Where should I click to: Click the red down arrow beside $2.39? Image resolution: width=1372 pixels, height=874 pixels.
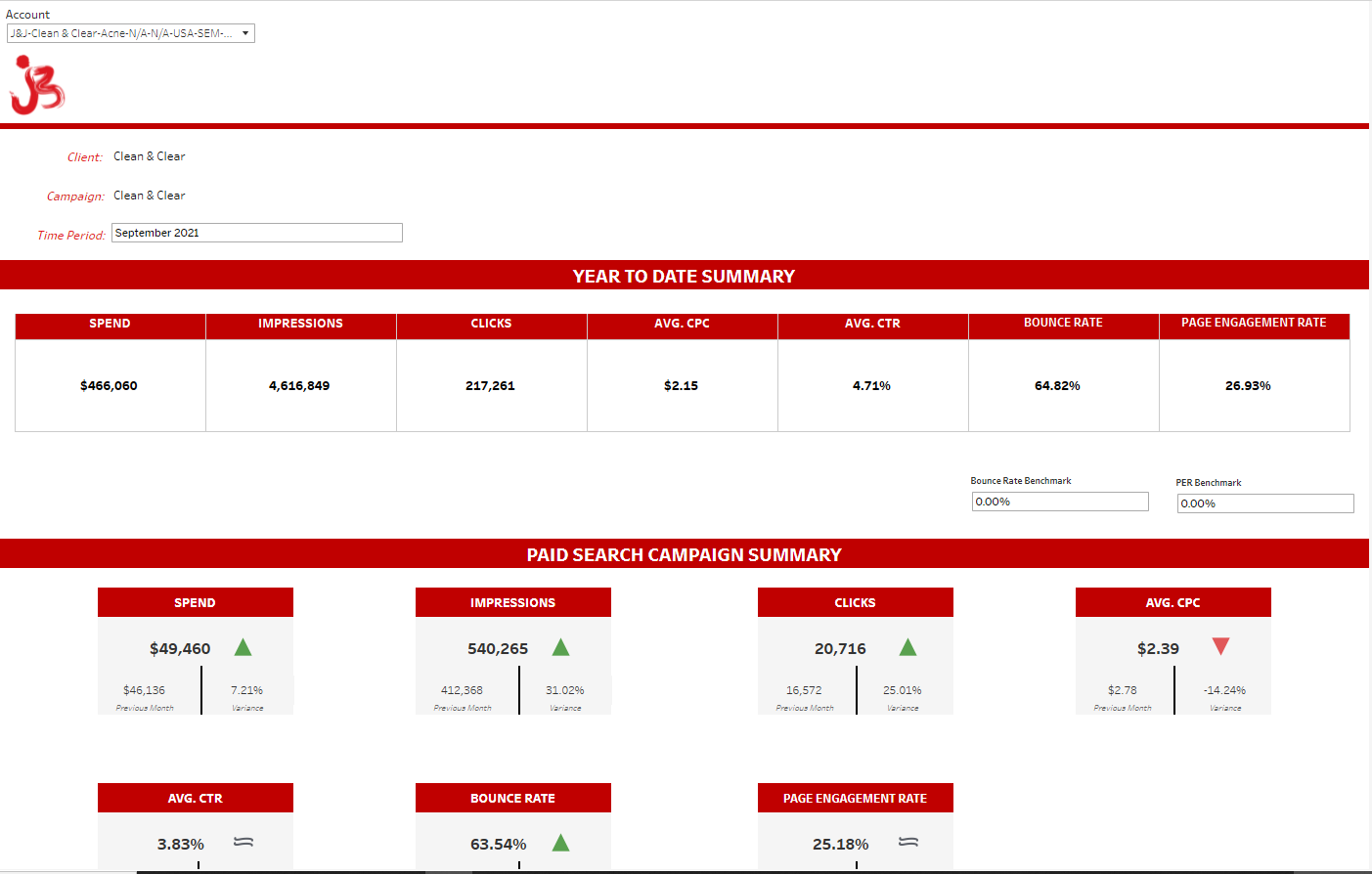(x=1220, y=646)
